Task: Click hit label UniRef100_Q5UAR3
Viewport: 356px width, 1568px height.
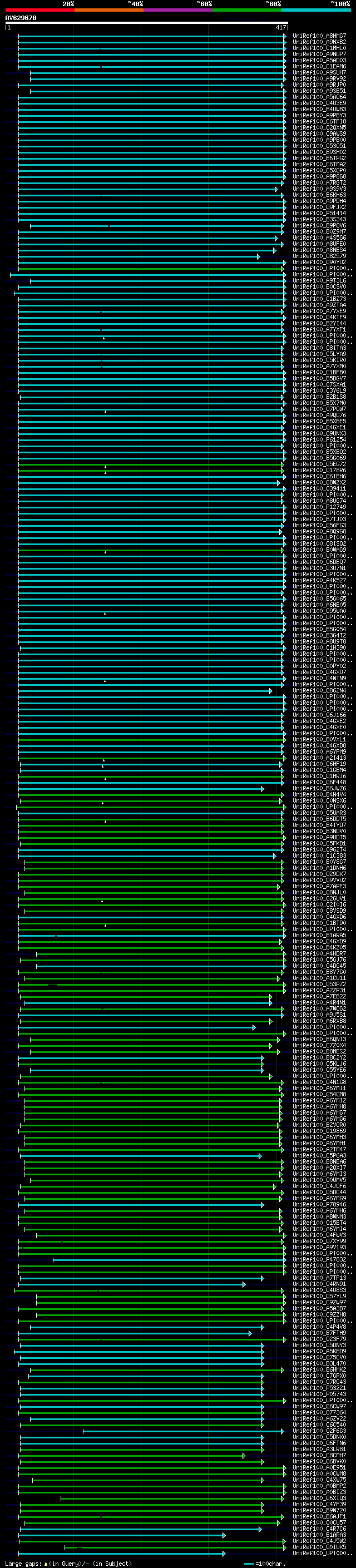Action: tap(319, 813)
